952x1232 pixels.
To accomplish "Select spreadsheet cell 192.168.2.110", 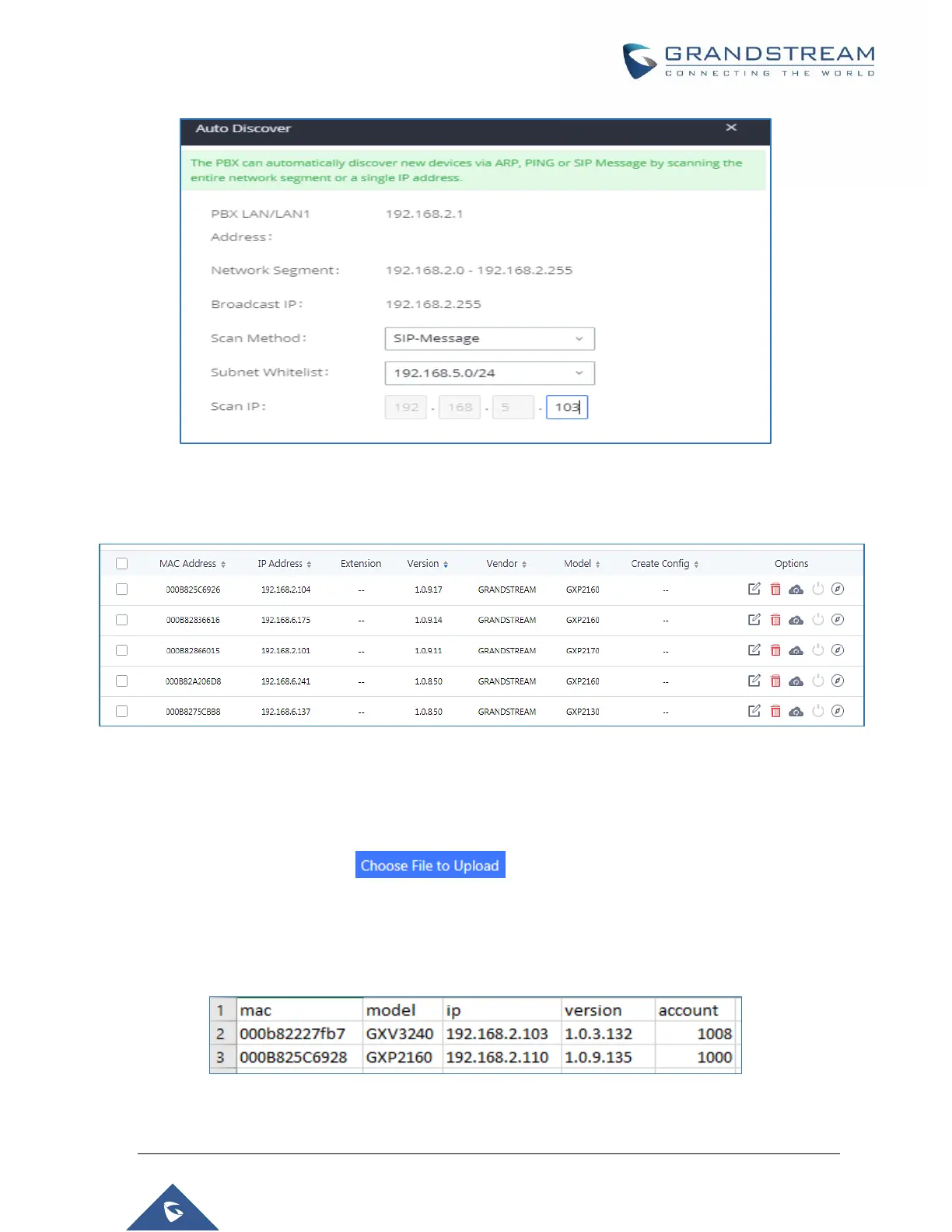I will point(502,1057).
